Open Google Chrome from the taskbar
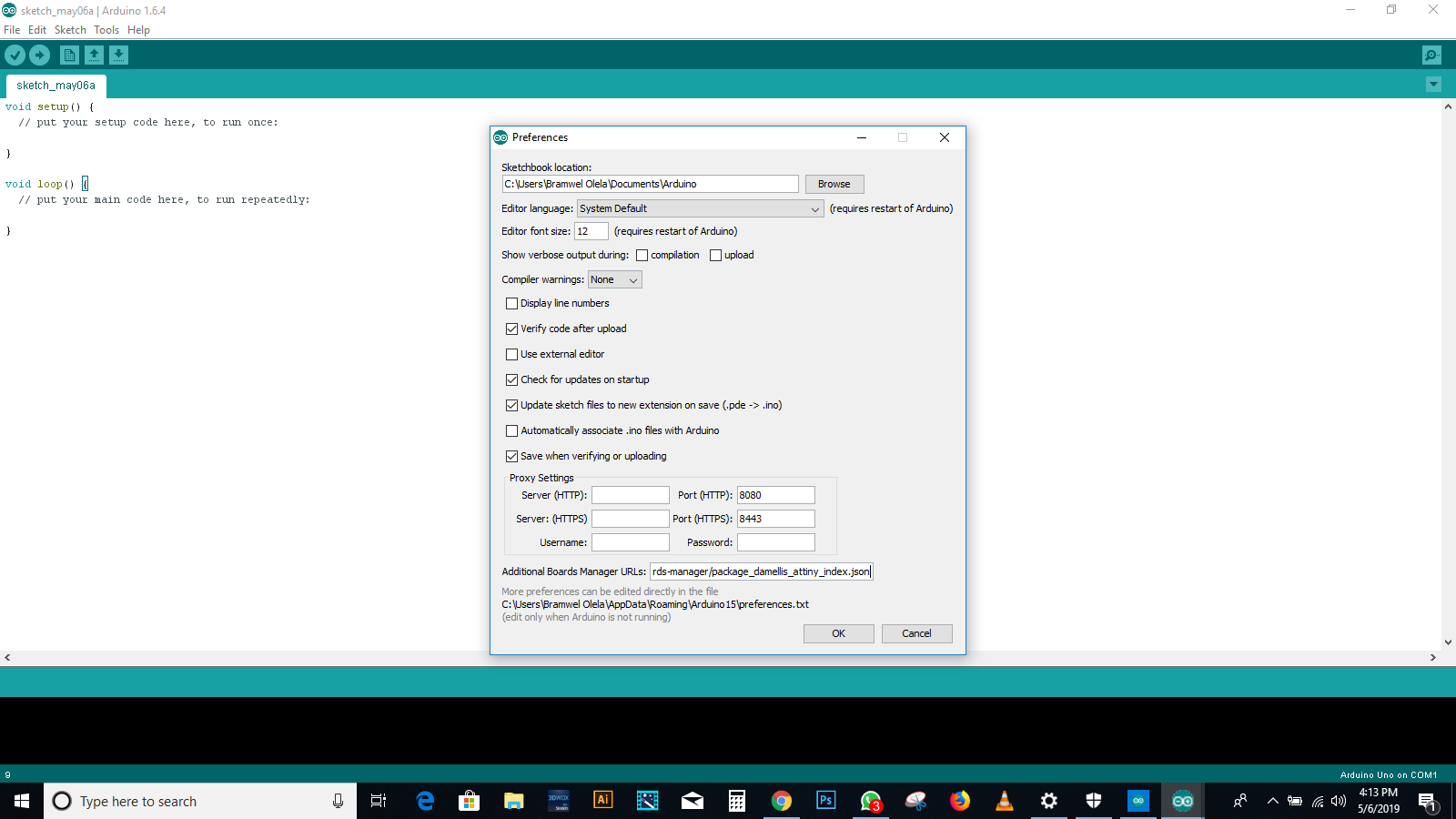 coord(782,801)
